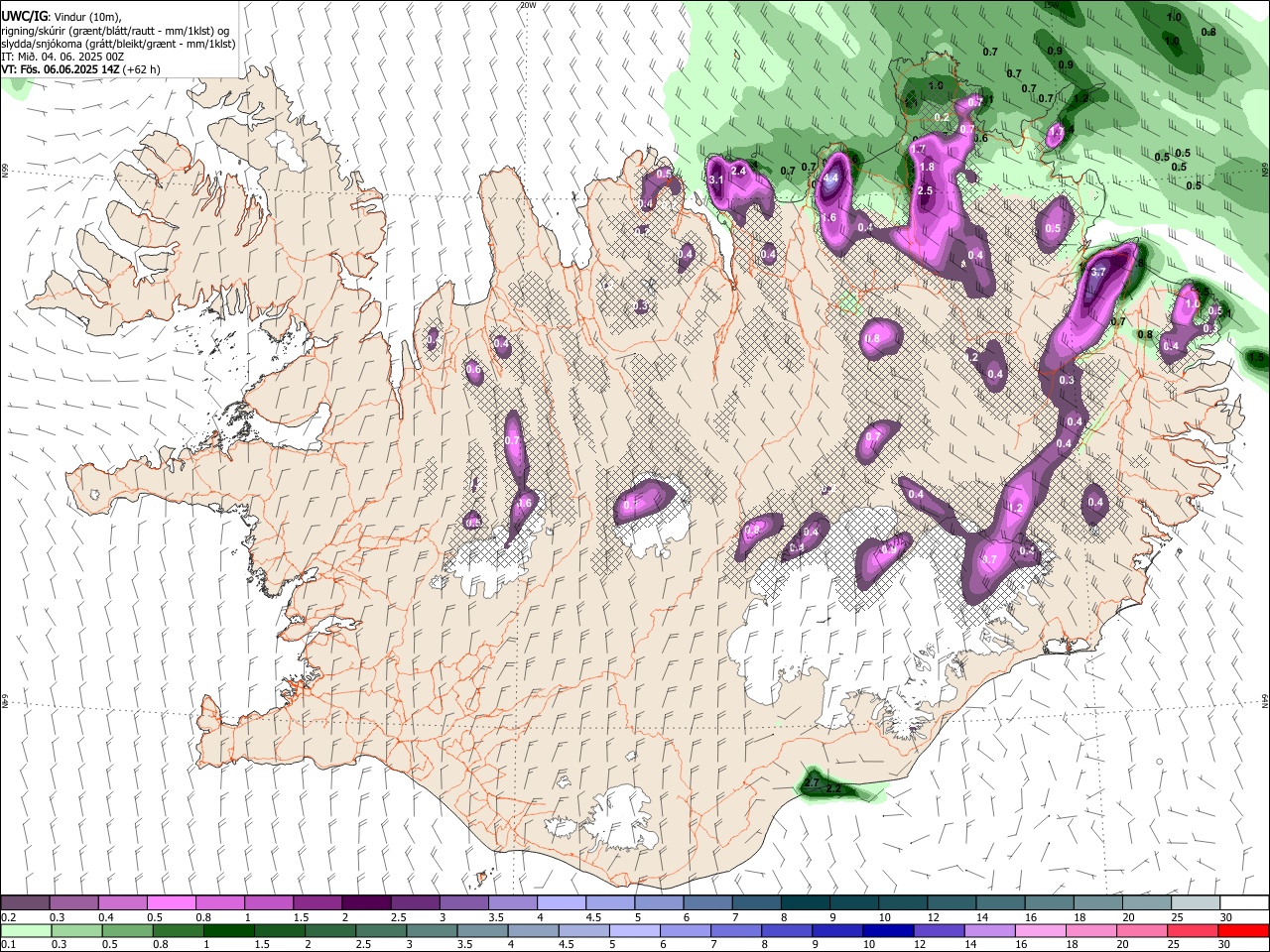Select the light grey 25 upper legend swatch

coord(1196,903)
